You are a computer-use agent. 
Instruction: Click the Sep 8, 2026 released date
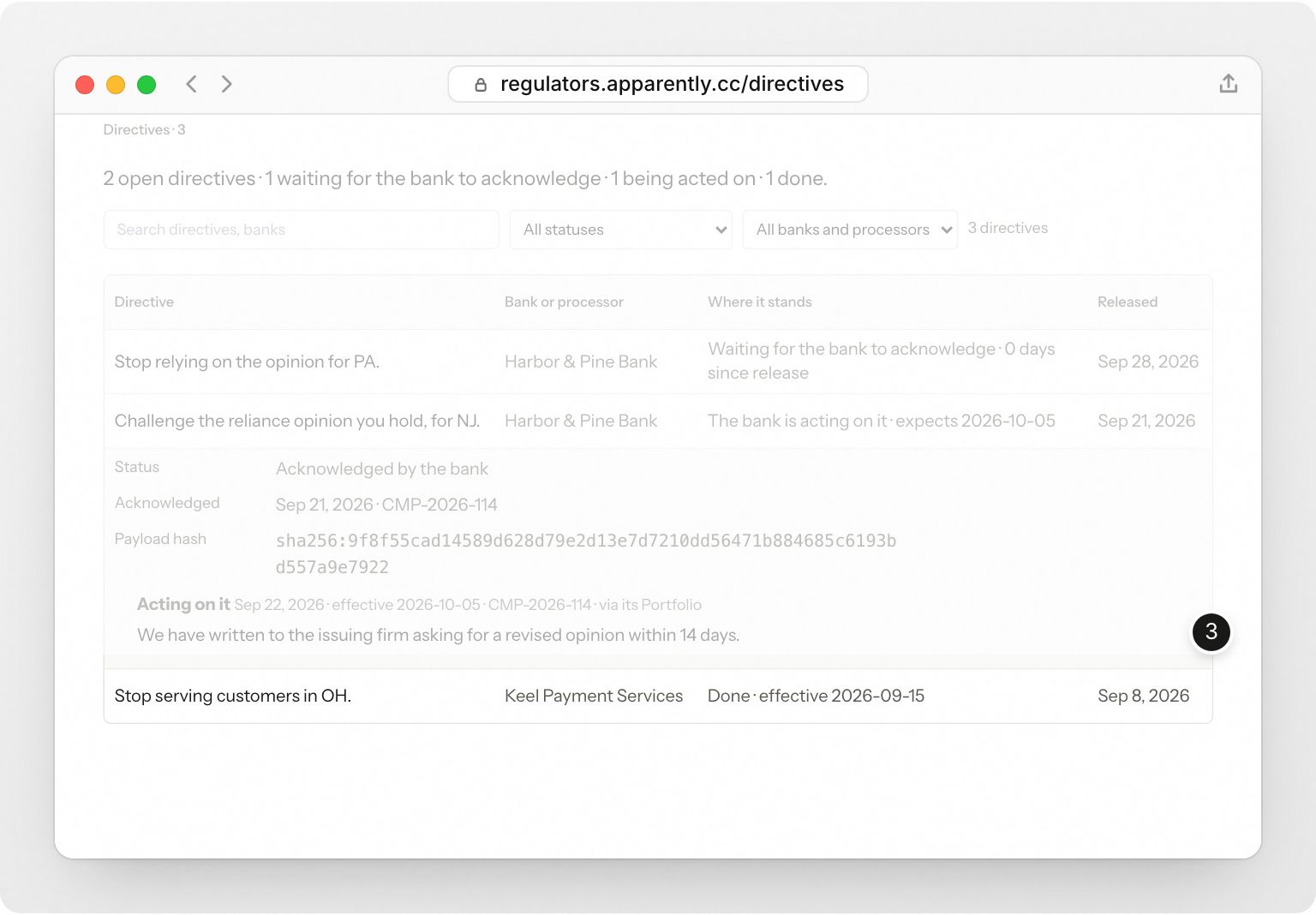pos(1143,696)
